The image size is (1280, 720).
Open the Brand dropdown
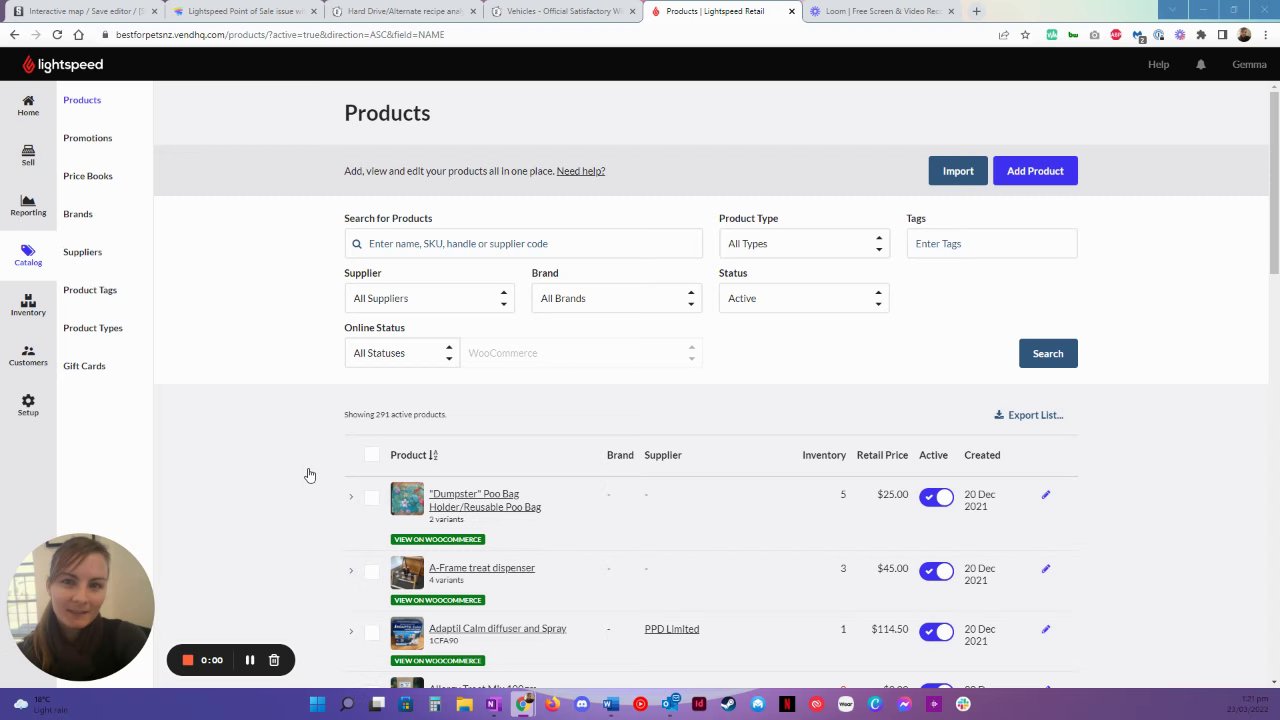point(616,298)
